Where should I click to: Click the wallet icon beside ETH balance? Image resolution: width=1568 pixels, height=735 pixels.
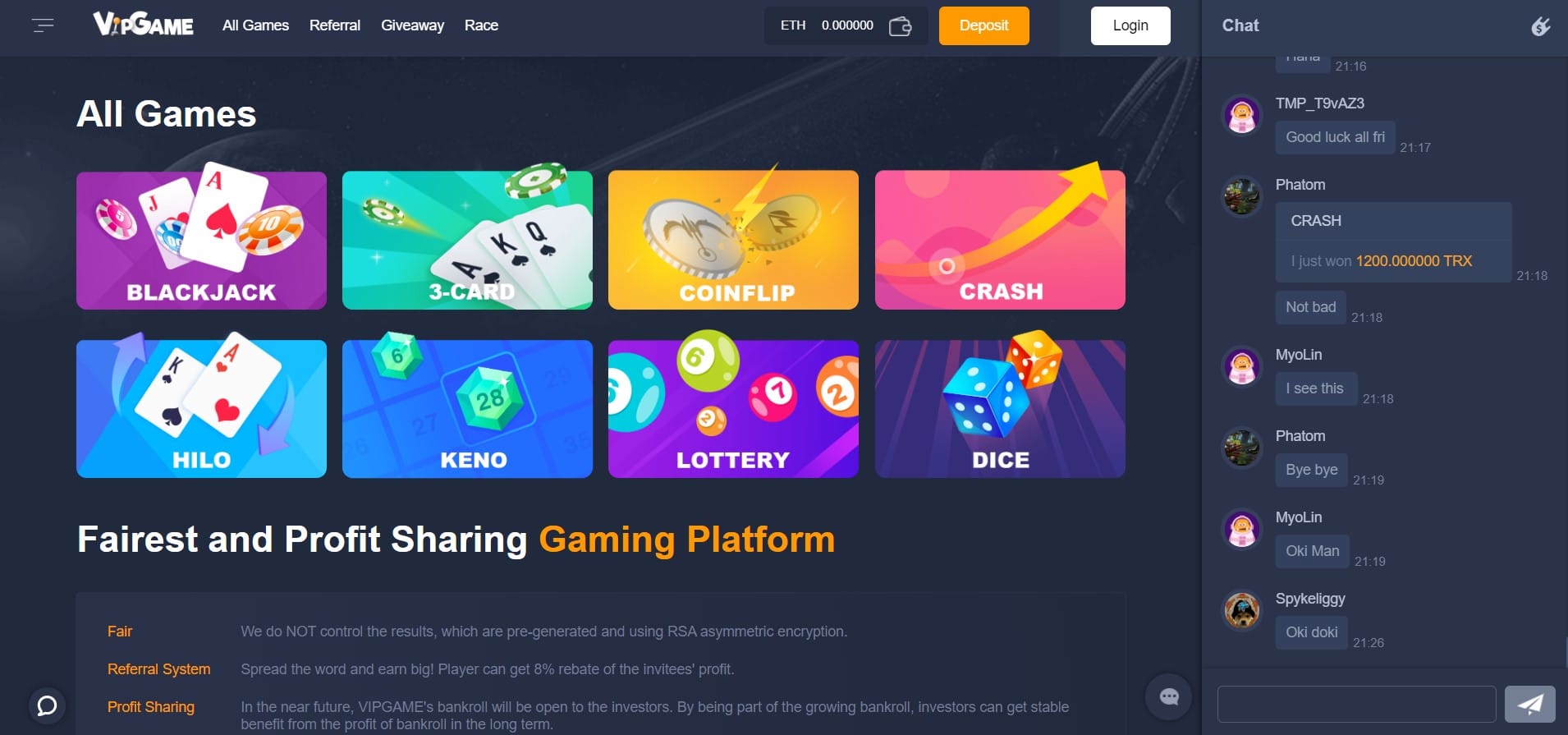(x=900, y=26)
